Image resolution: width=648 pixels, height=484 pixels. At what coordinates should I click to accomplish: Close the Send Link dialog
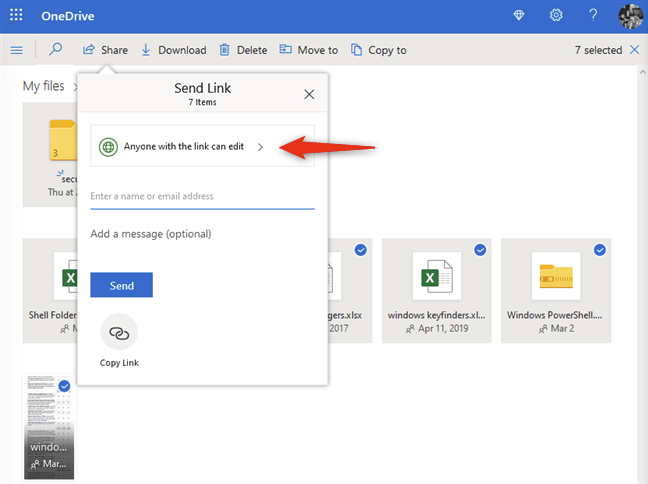pos(309,94)
